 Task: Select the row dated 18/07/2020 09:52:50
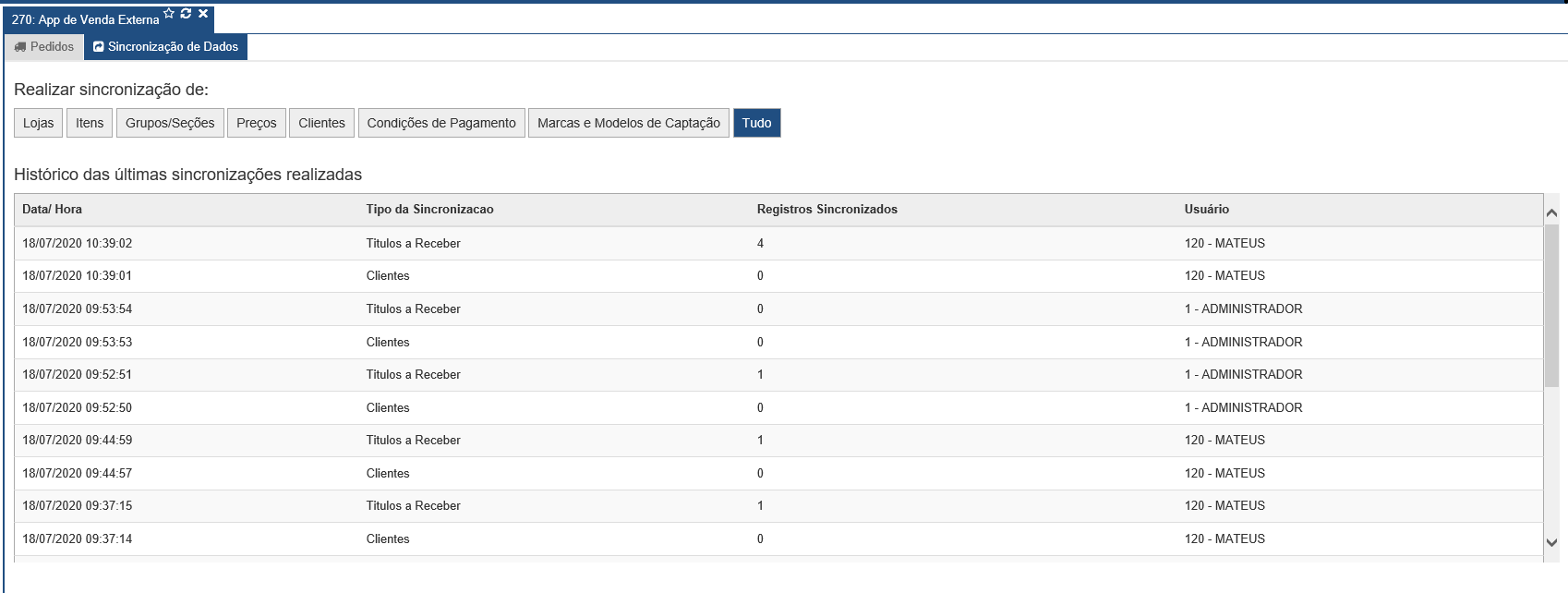778,408
